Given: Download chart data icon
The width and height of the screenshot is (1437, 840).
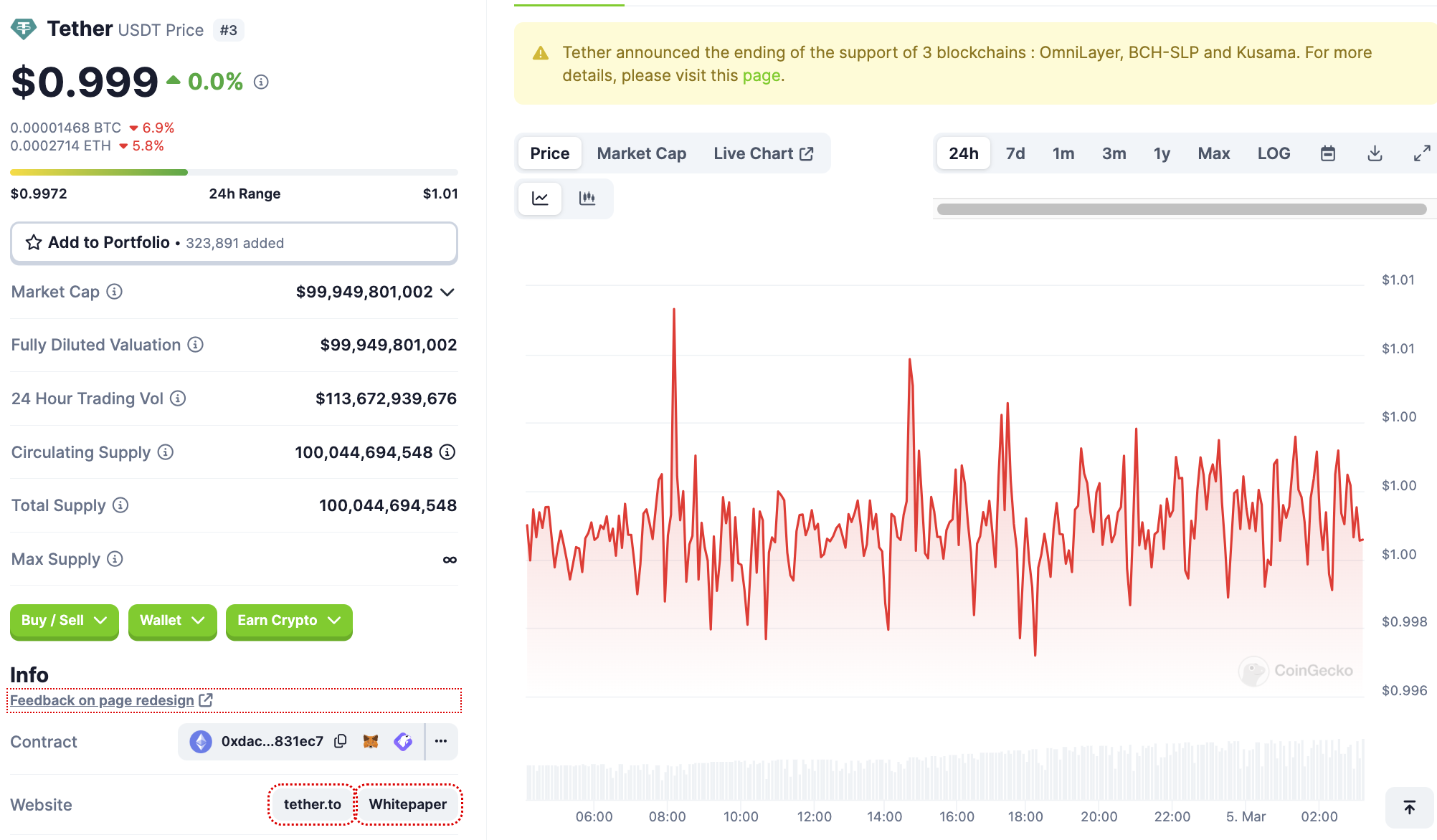Looking at the screenshot, I should [1375, 153].
